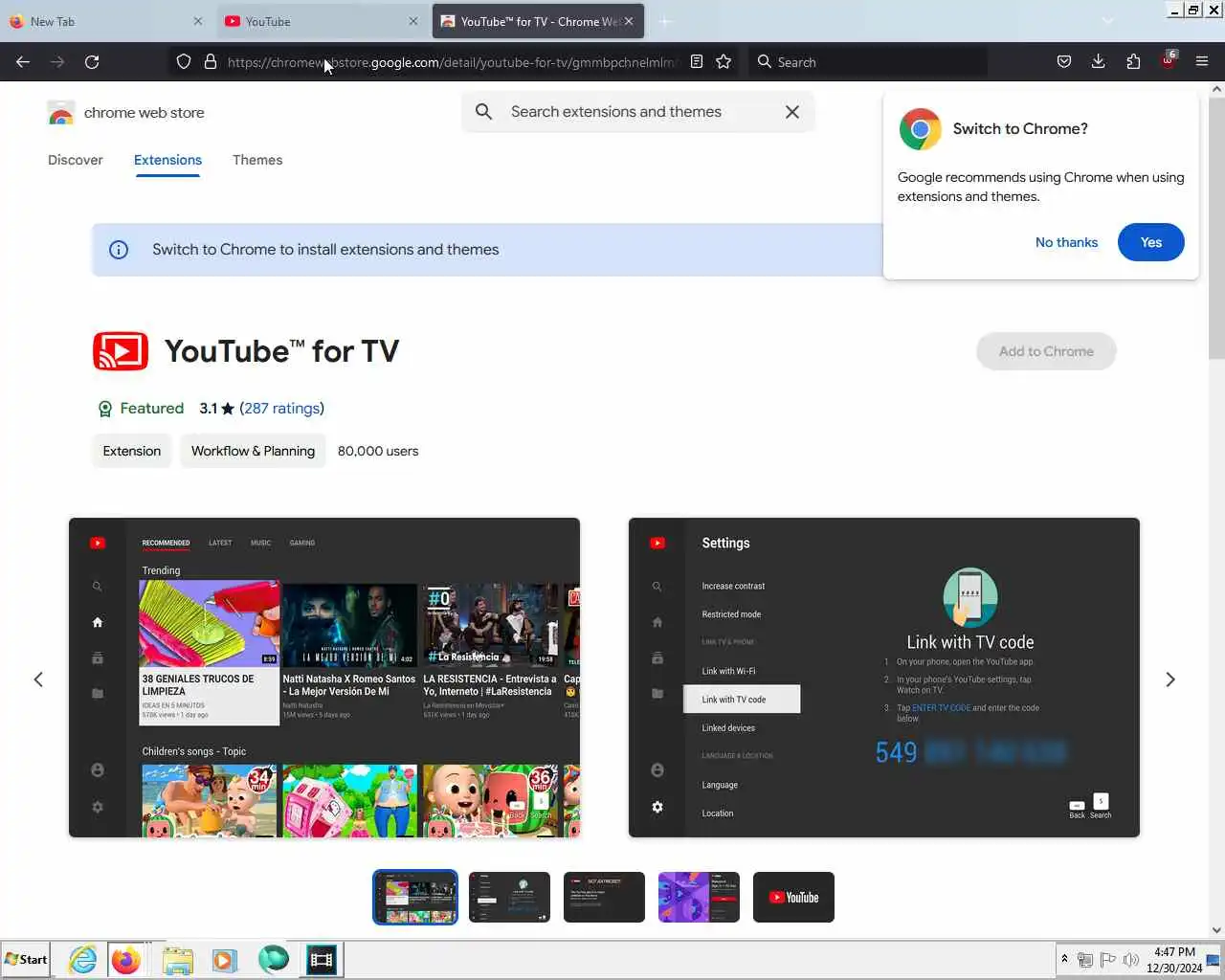Show next screenshot in carousel
1225x980 pixels.
pyautogui.click(x=1169, y=679)
